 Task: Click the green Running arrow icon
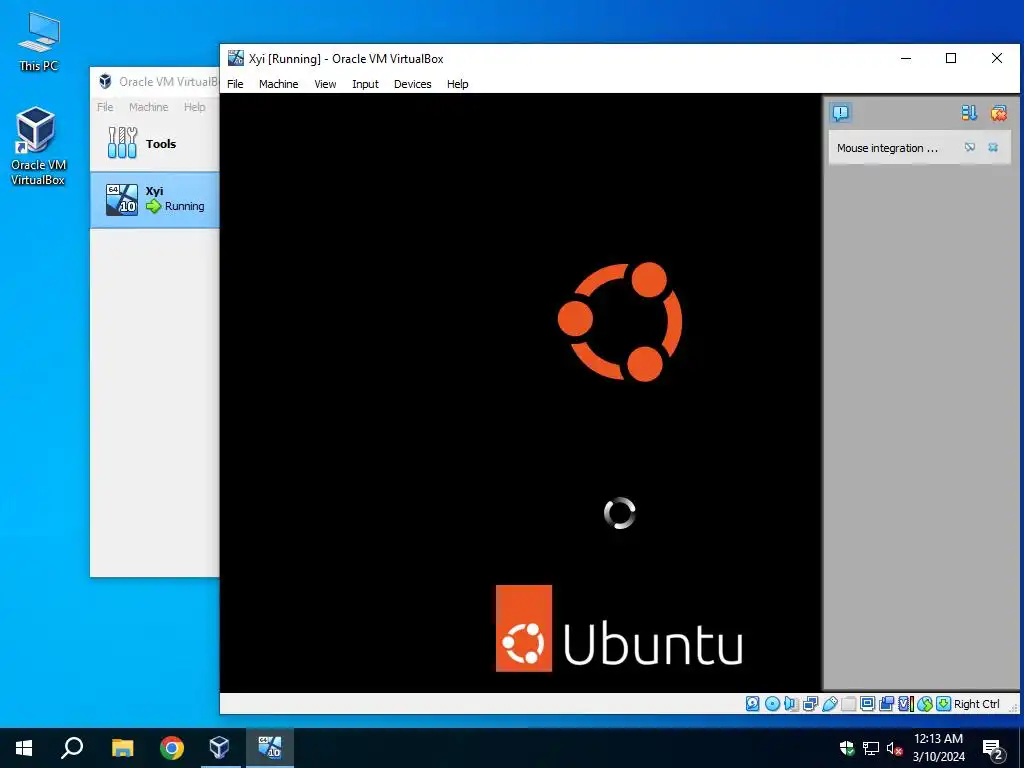(153, 206)
